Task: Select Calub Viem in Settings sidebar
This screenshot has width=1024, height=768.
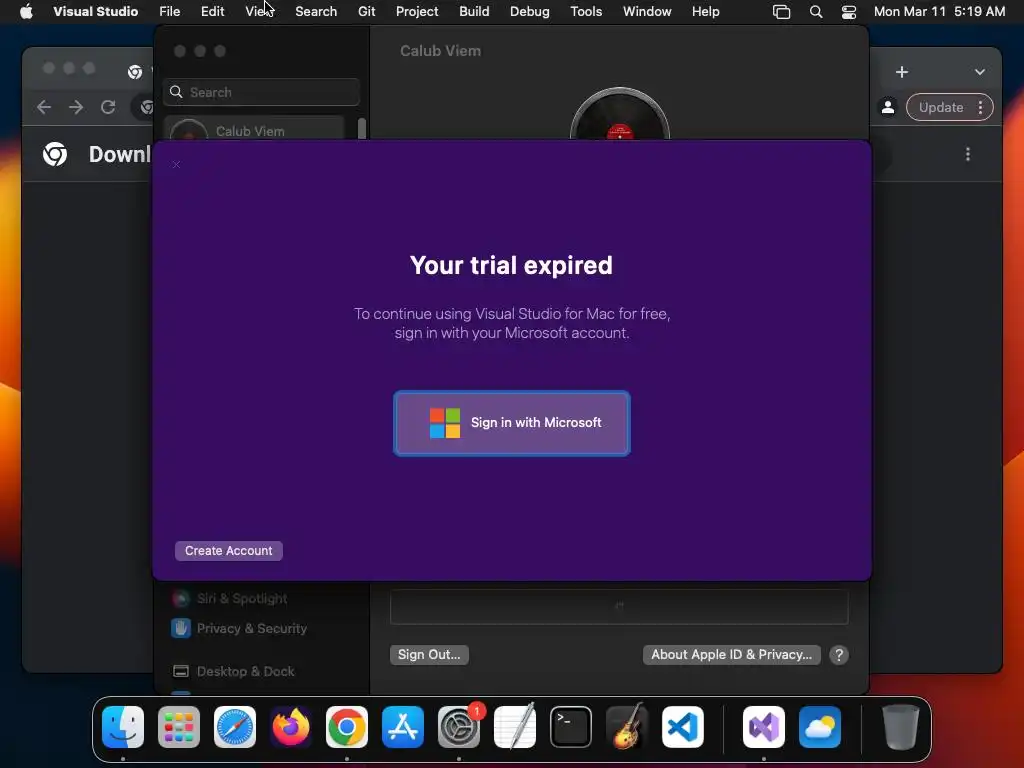Action: (254, 128)
